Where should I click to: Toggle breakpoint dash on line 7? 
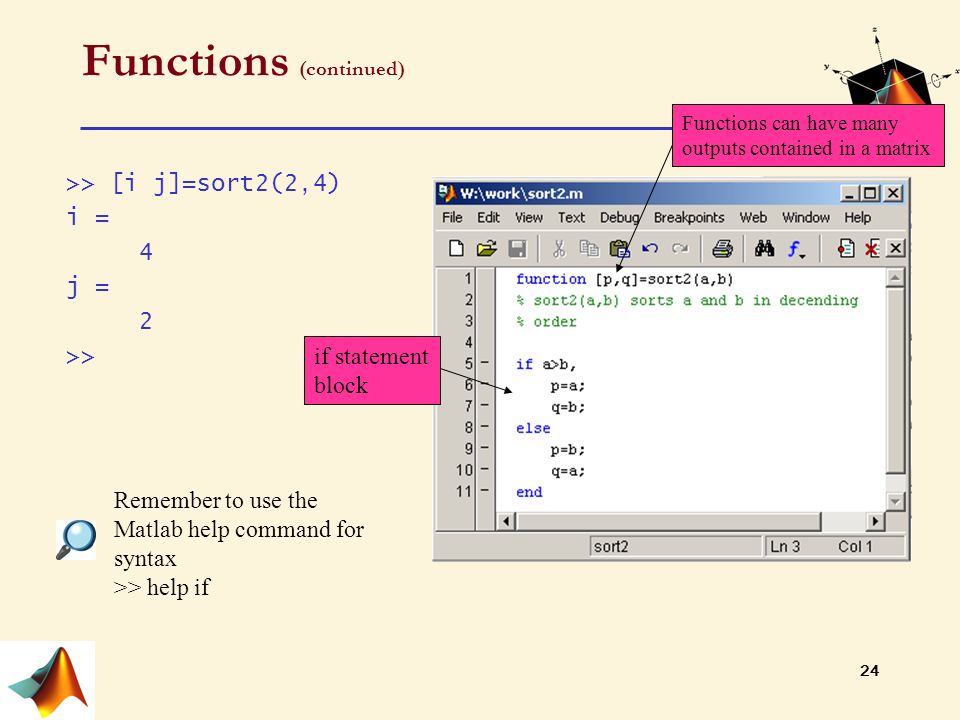[x=485, y=405]
